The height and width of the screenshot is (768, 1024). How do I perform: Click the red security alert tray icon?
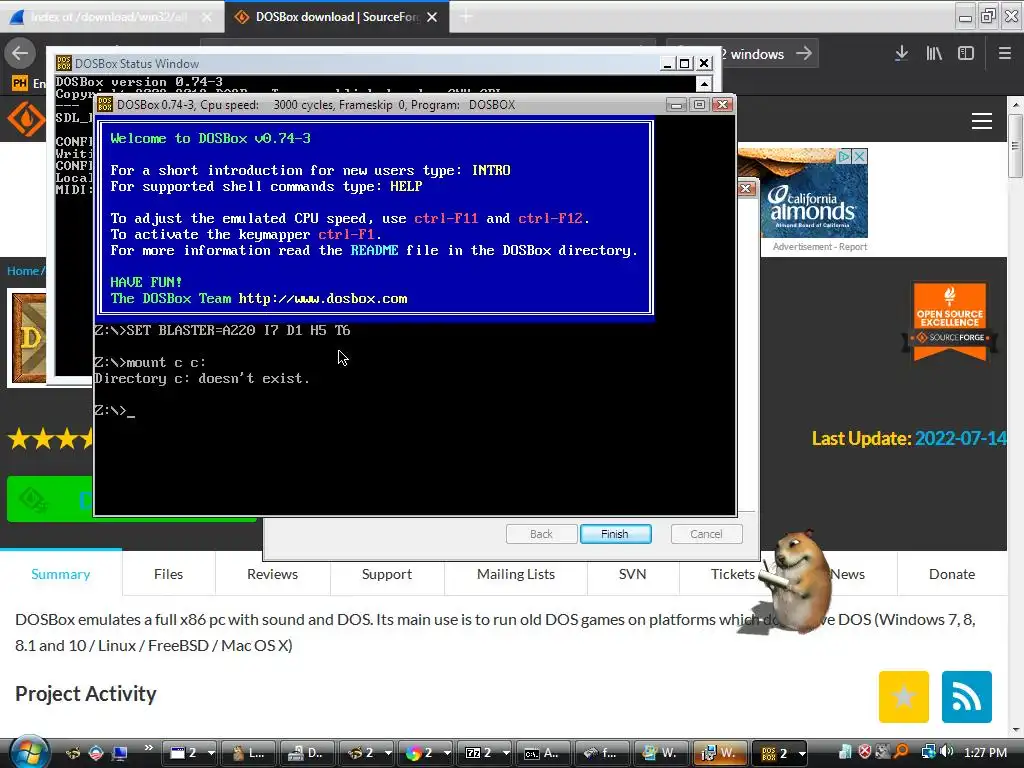(864, 752)
